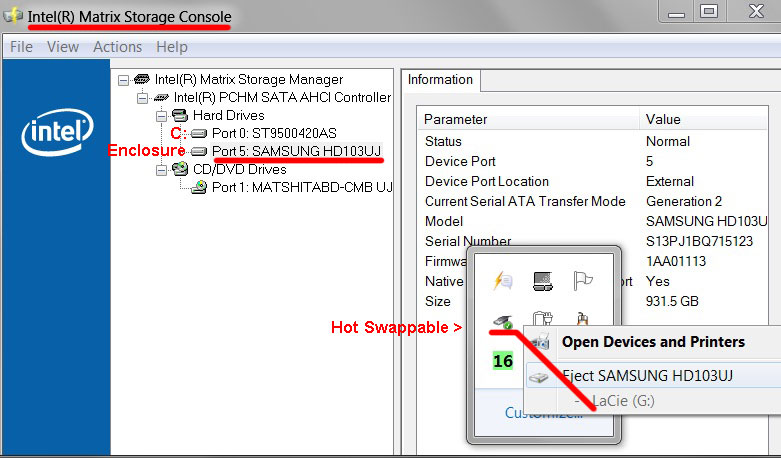
Task: Click the Matrix Storage Console title bar icon
Action: point(13,15)
